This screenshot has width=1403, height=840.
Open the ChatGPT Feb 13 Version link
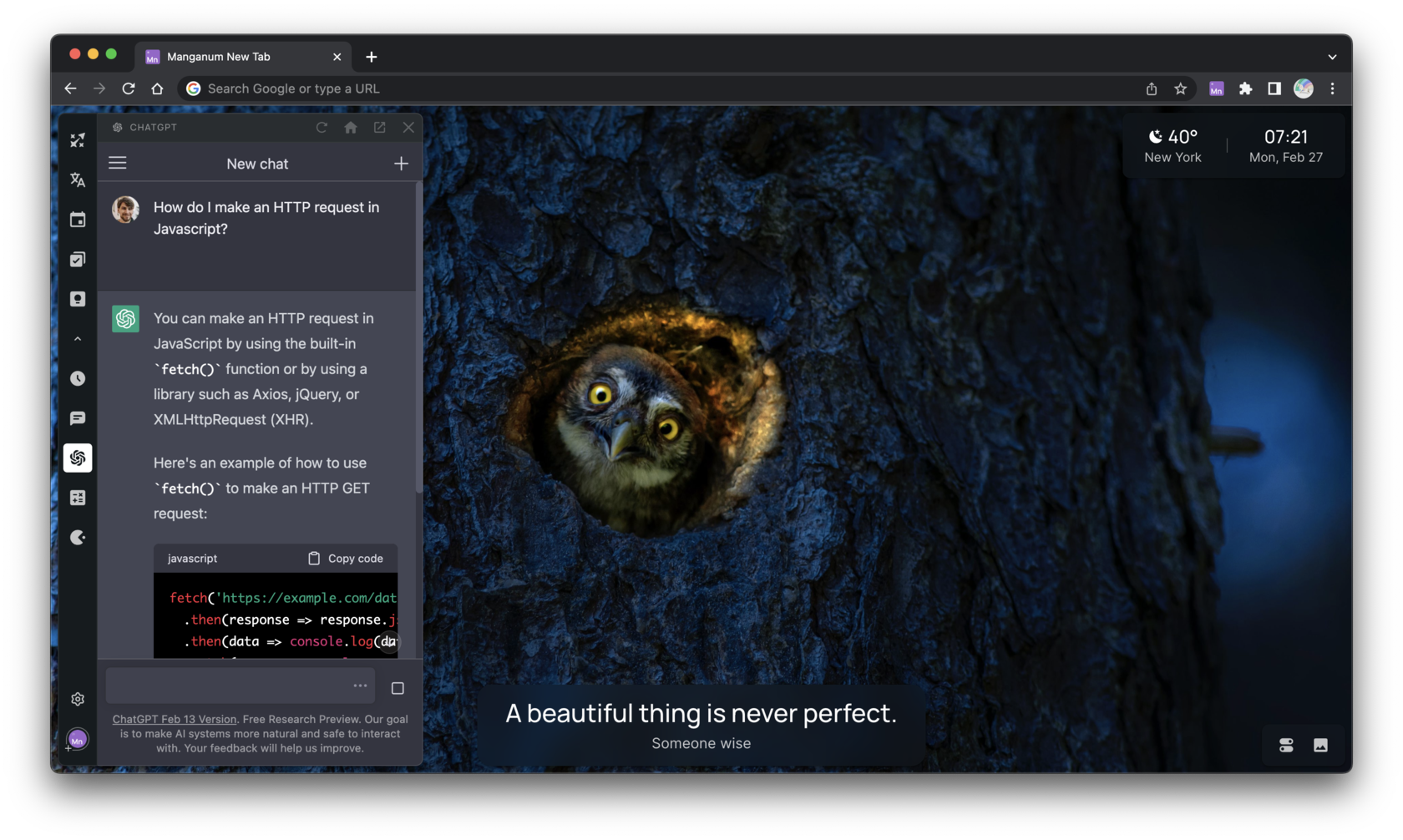pyautogui.click(x=175, y=718)
